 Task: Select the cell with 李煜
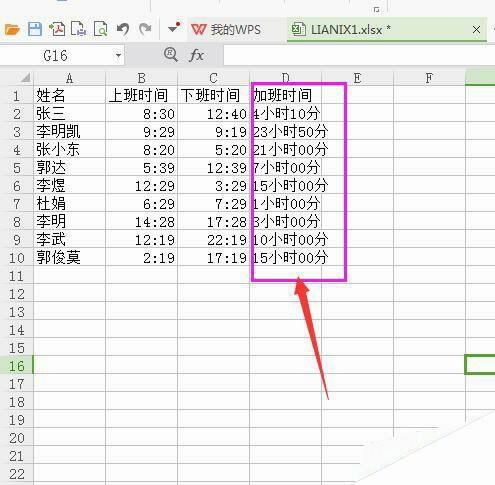[x=69, y=186]
